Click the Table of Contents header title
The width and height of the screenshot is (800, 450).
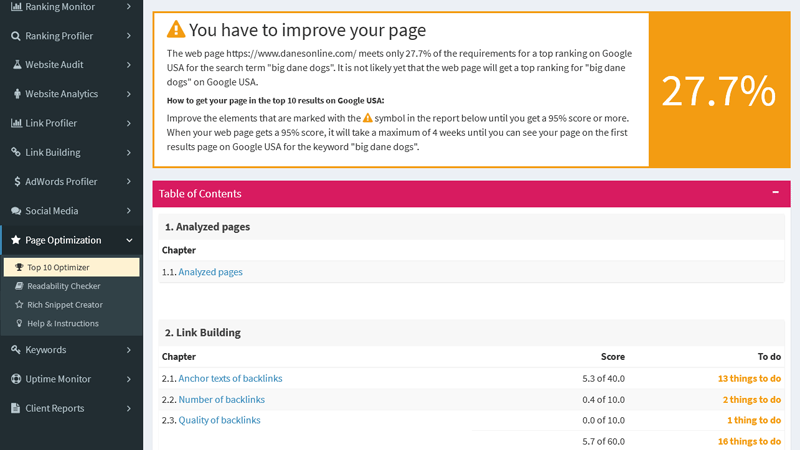click(x=200, y=194)
